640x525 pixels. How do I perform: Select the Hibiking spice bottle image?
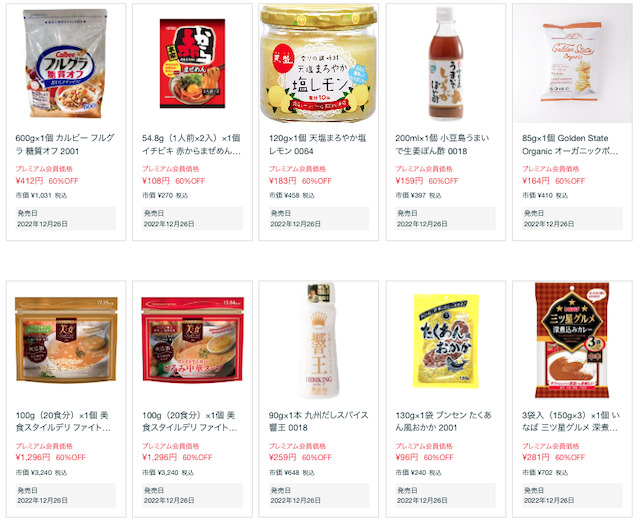tap(319, 340)
